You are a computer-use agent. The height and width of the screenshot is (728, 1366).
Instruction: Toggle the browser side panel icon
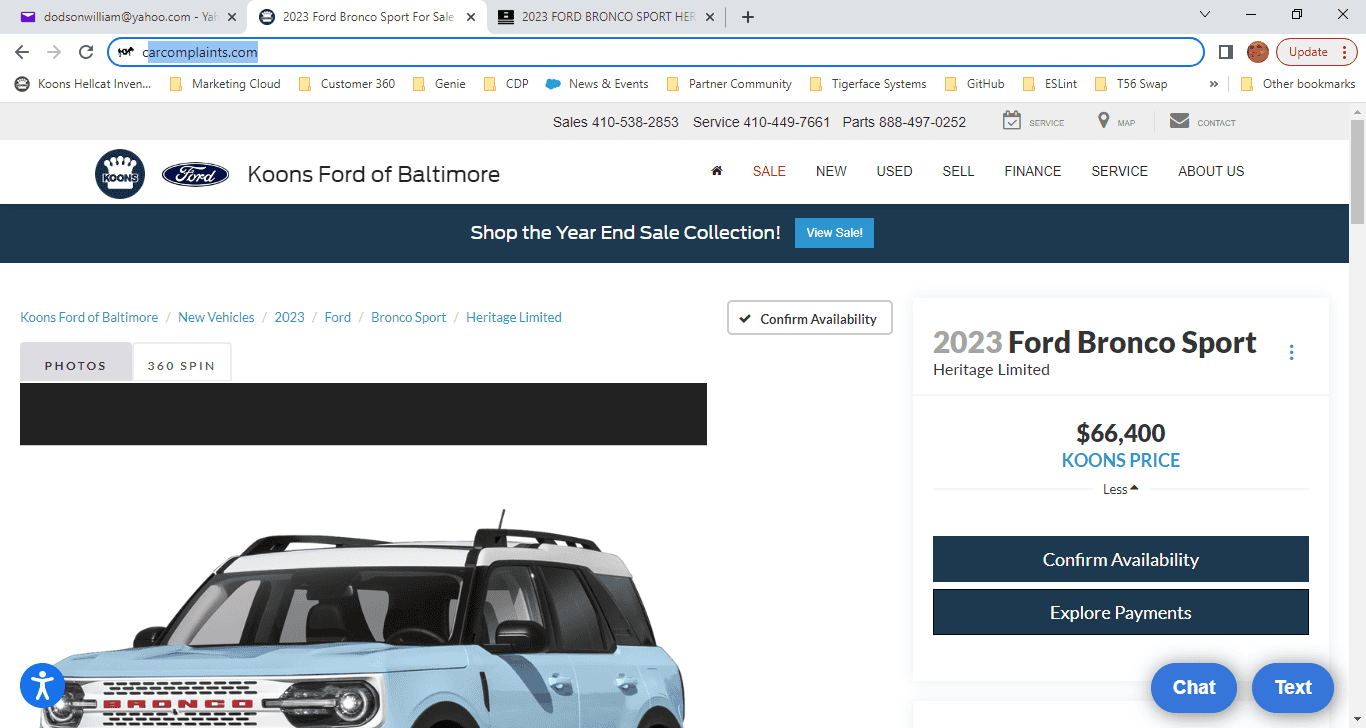coord(1226,52)
